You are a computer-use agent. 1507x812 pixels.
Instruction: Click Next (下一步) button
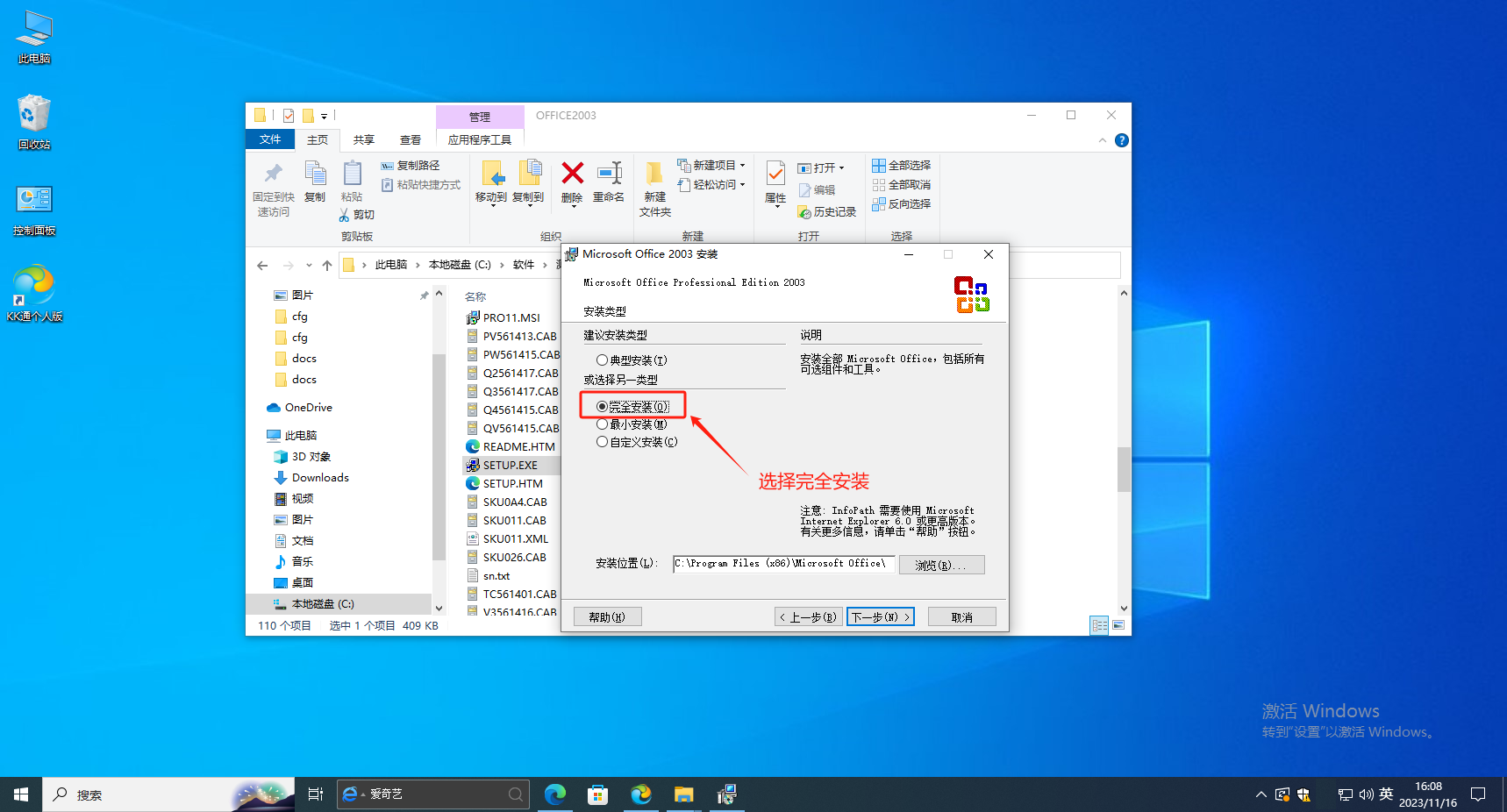point(881,617)
